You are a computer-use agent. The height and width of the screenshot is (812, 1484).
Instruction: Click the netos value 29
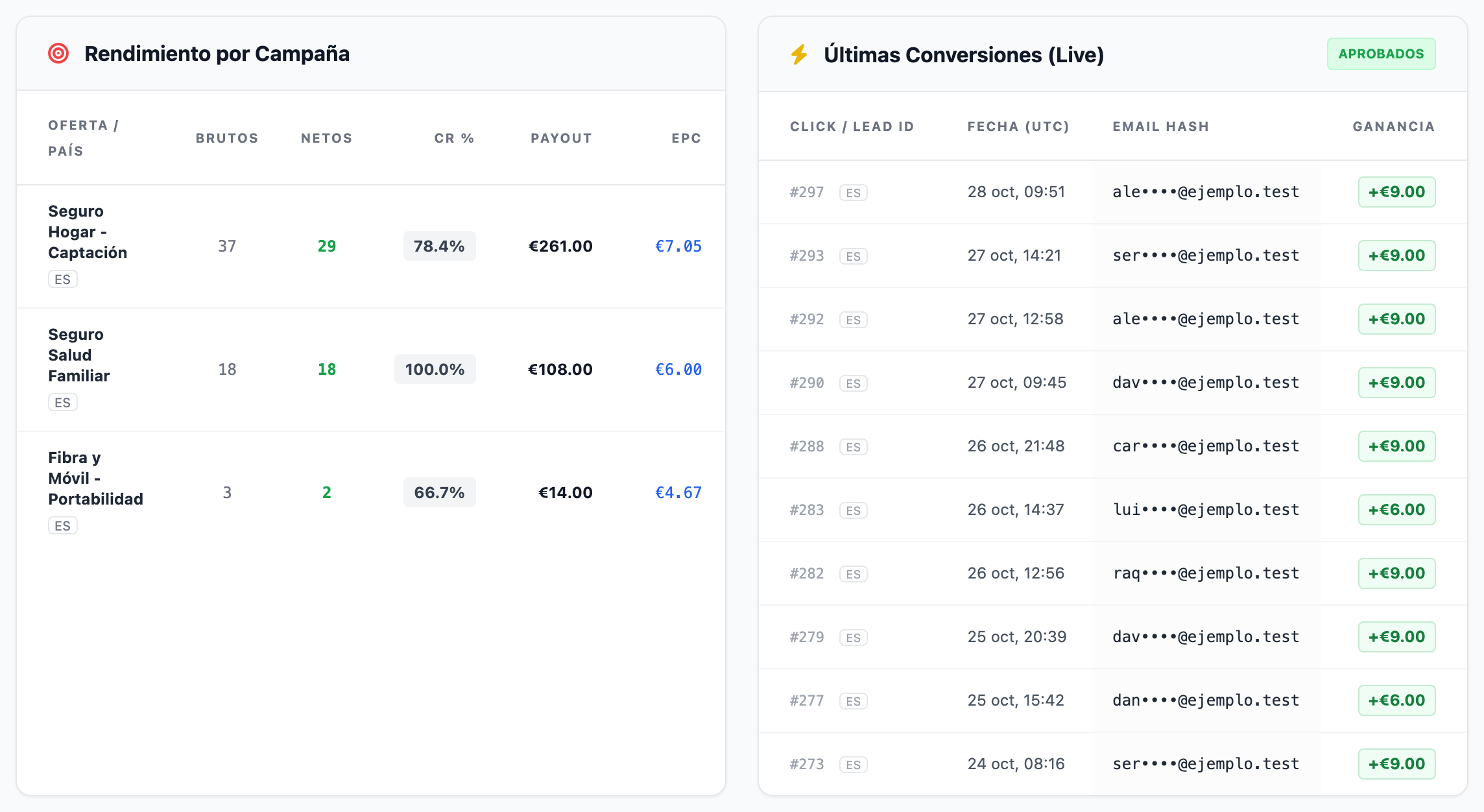[x=327, y=246]
